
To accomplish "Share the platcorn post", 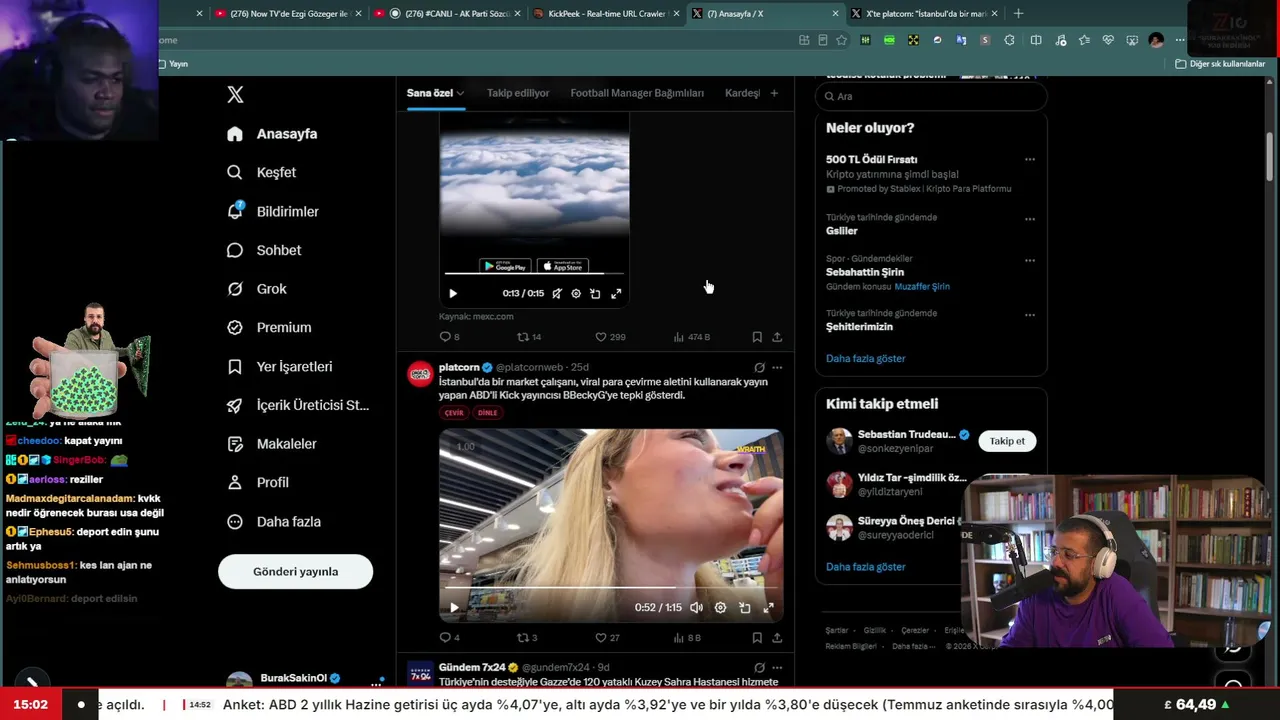I will click(x=777, y=638).
